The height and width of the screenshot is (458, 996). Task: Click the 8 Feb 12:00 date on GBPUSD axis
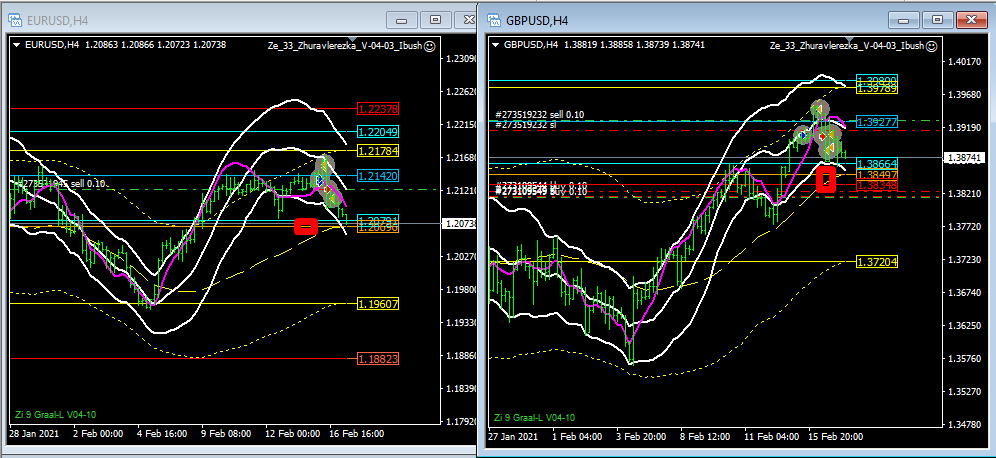704,437
